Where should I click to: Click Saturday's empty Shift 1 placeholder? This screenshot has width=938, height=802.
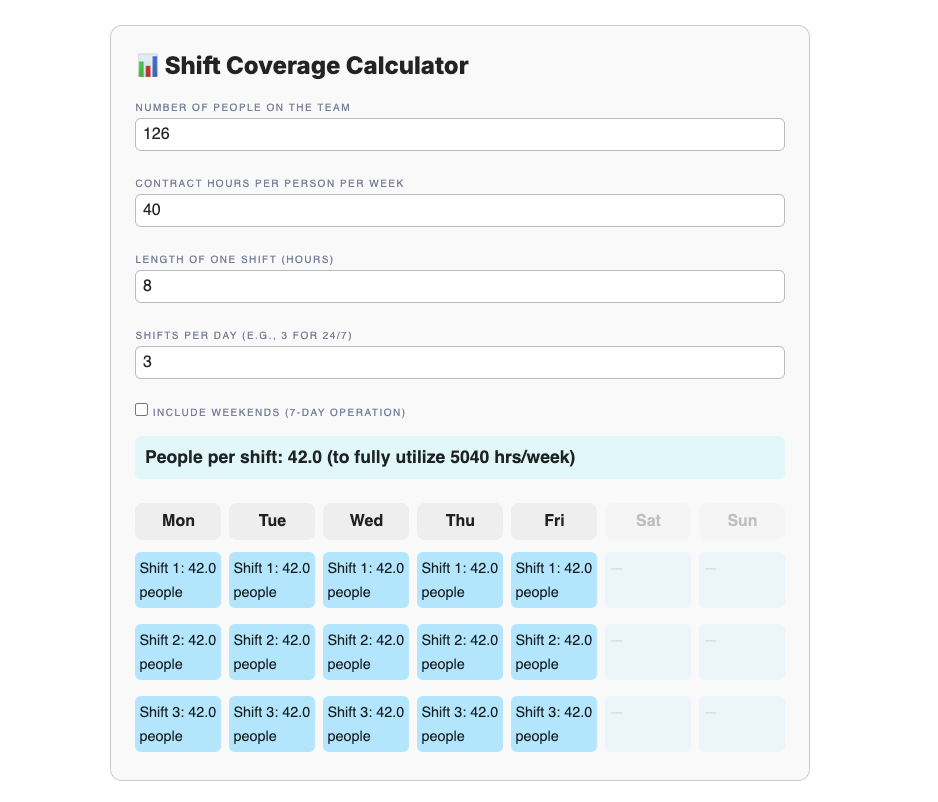click(647, 580)
